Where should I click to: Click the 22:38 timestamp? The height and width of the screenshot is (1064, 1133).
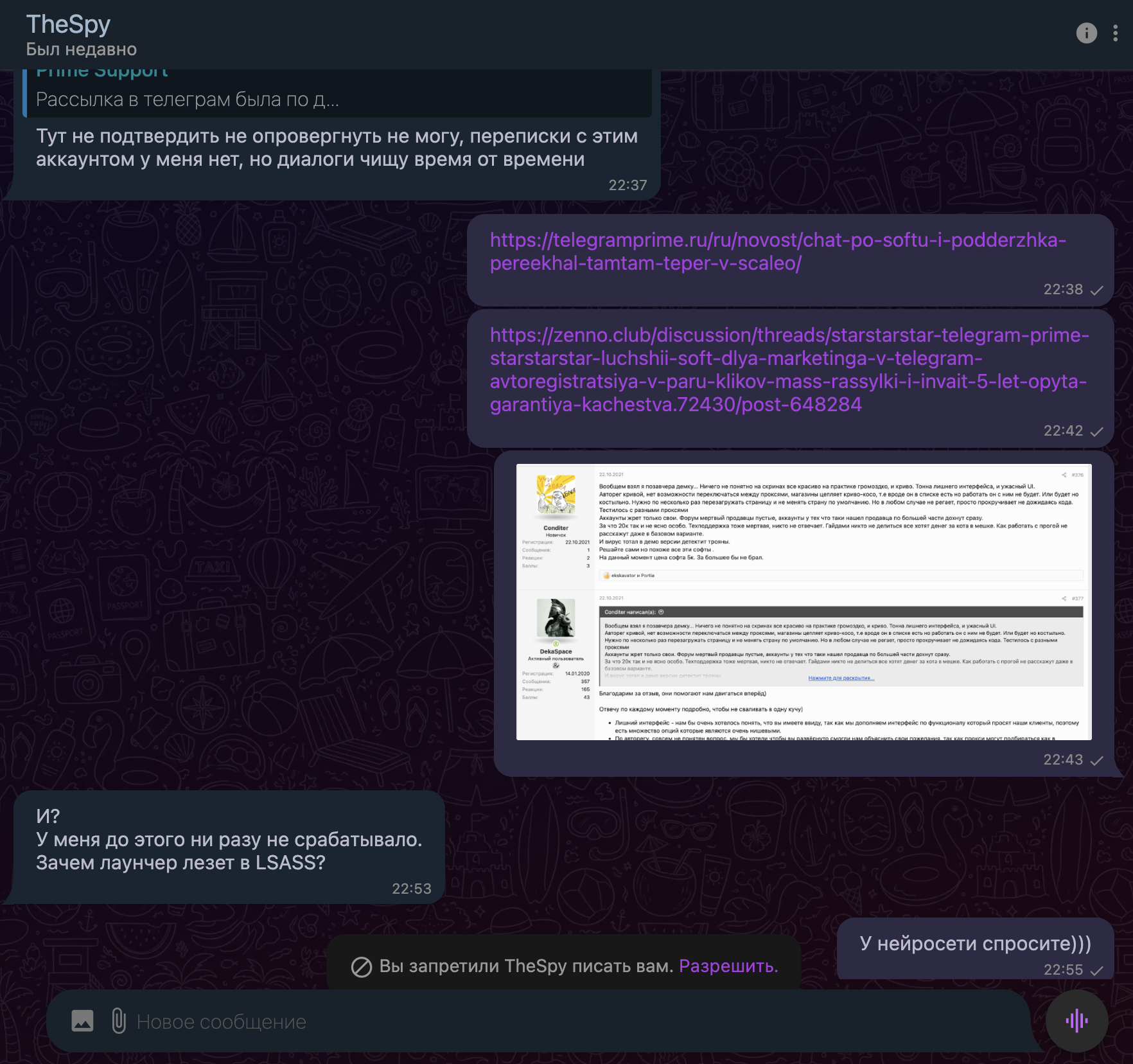coord(1063,289)
